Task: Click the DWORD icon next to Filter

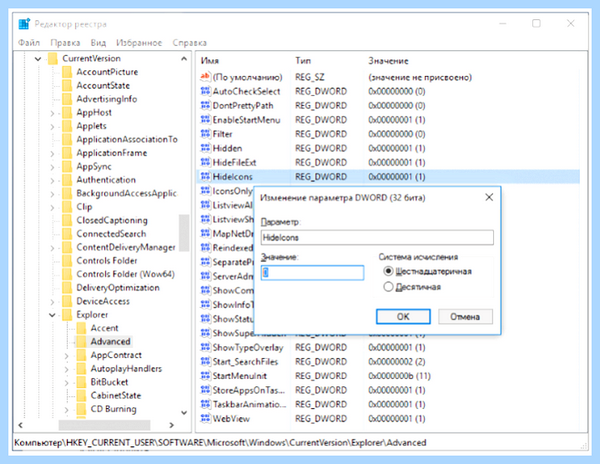Action: pos(205,134)
